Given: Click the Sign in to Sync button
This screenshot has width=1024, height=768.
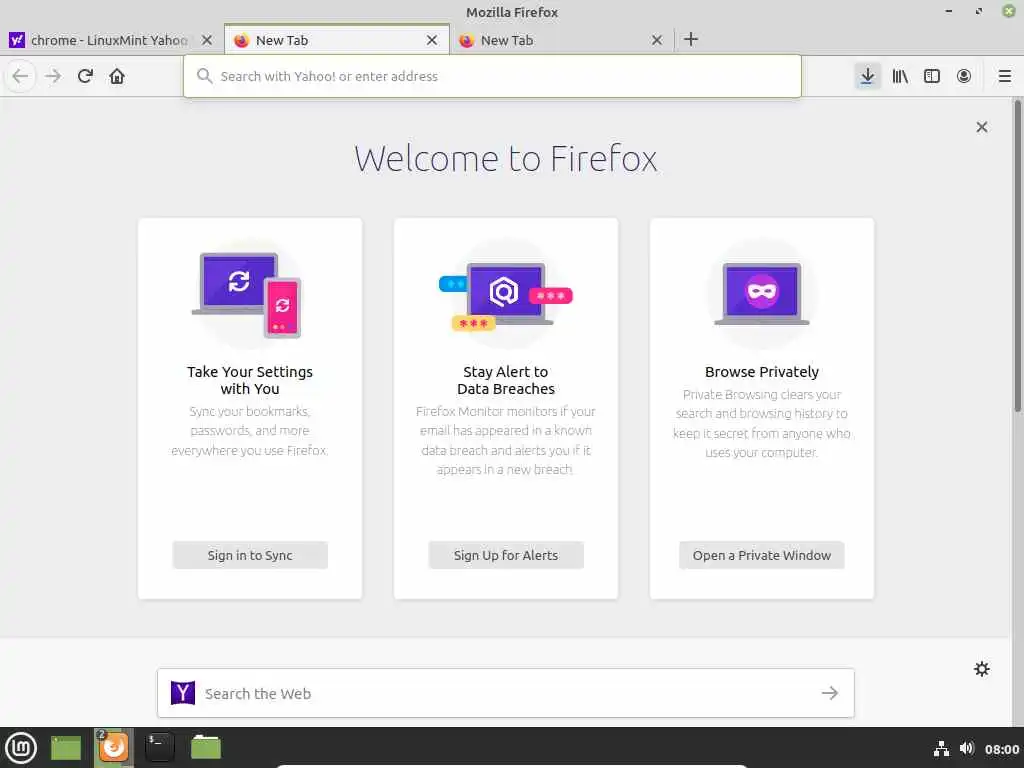Looking at the screenshot, I should pos(250,555).
